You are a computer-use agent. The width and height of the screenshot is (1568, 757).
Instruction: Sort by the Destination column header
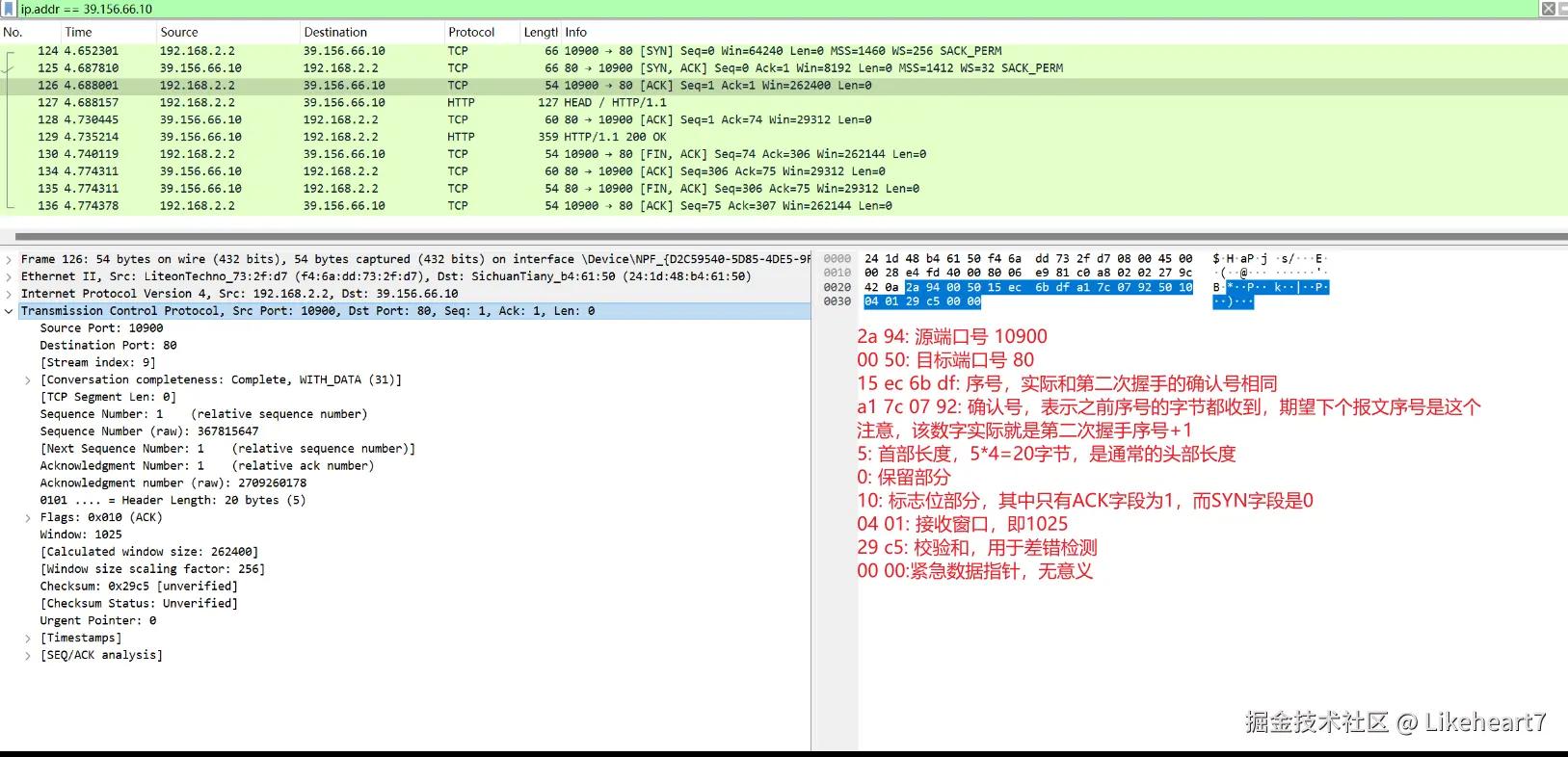click(335, 32)
